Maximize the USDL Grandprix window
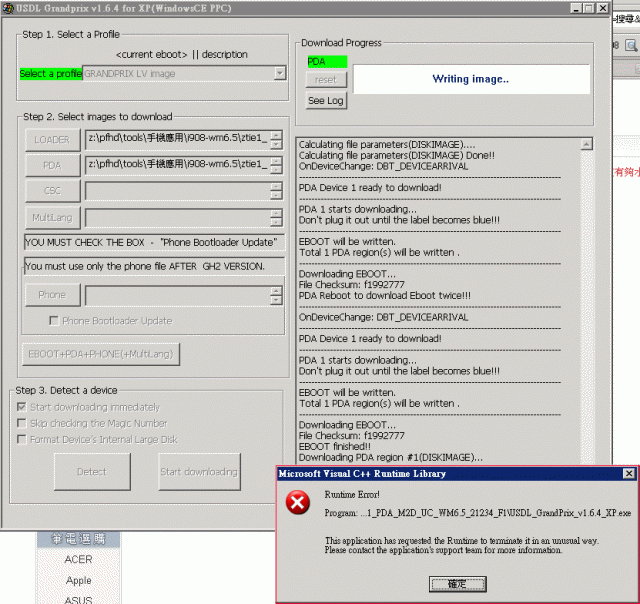 point(589,8)
